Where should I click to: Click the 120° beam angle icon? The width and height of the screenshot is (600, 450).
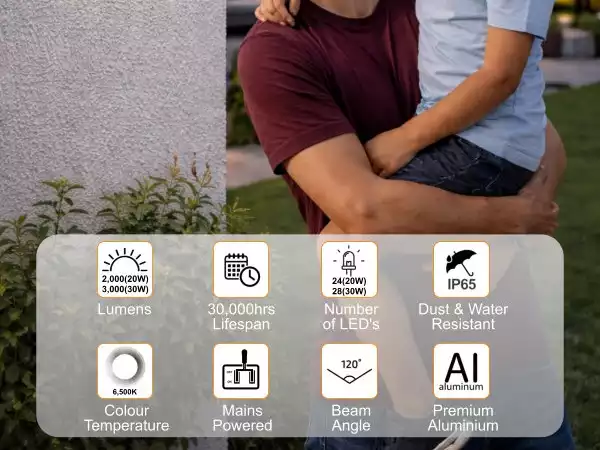(x=350, y=371)
